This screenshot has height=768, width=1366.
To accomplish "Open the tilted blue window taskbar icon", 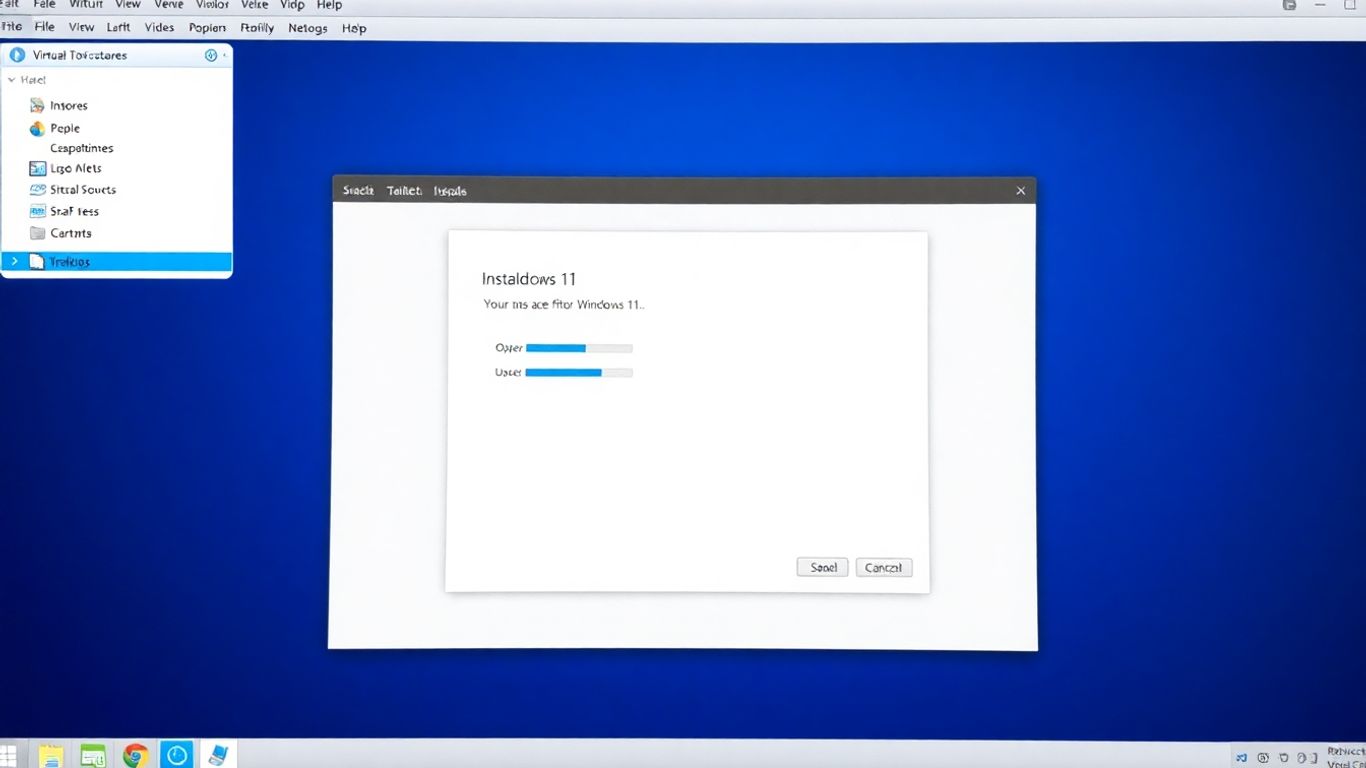I will coord(217,755).
